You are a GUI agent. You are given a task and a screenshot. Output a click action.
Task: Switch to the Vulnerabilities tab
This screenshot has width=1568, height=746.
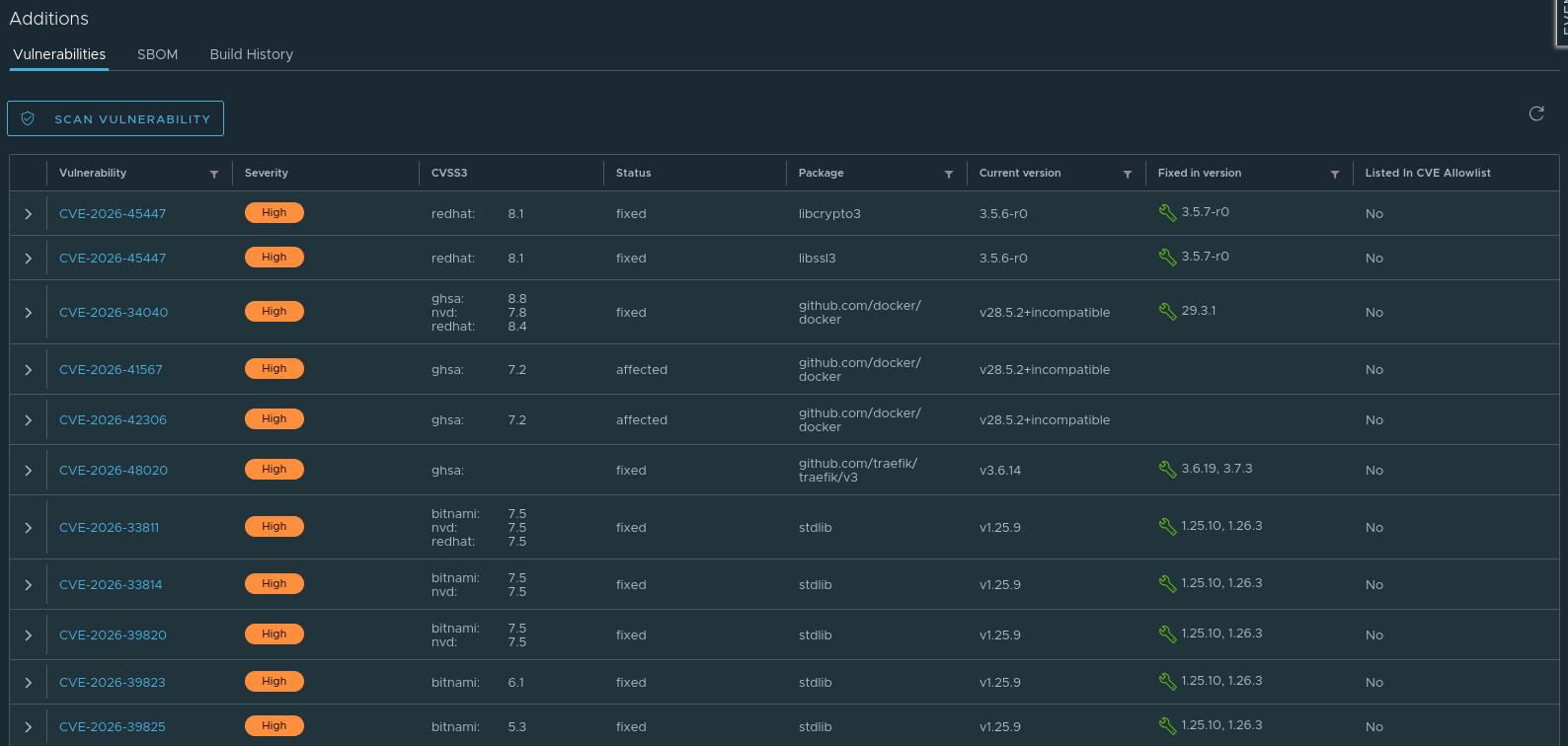59,54
